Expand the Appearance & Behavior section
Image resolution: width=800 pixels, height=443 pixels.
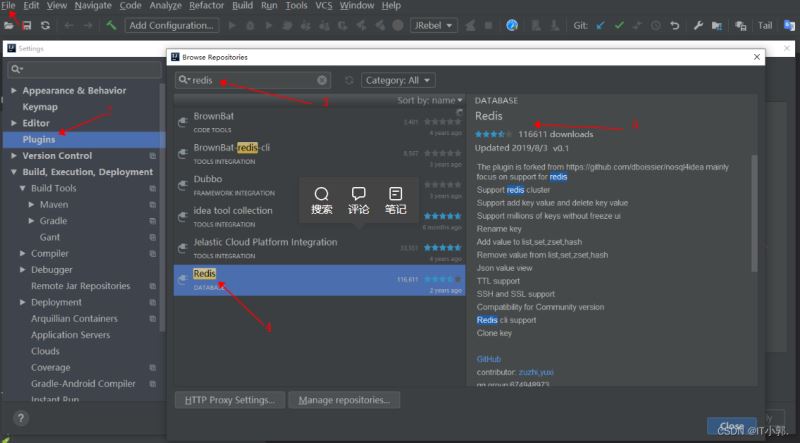[14, 90]
